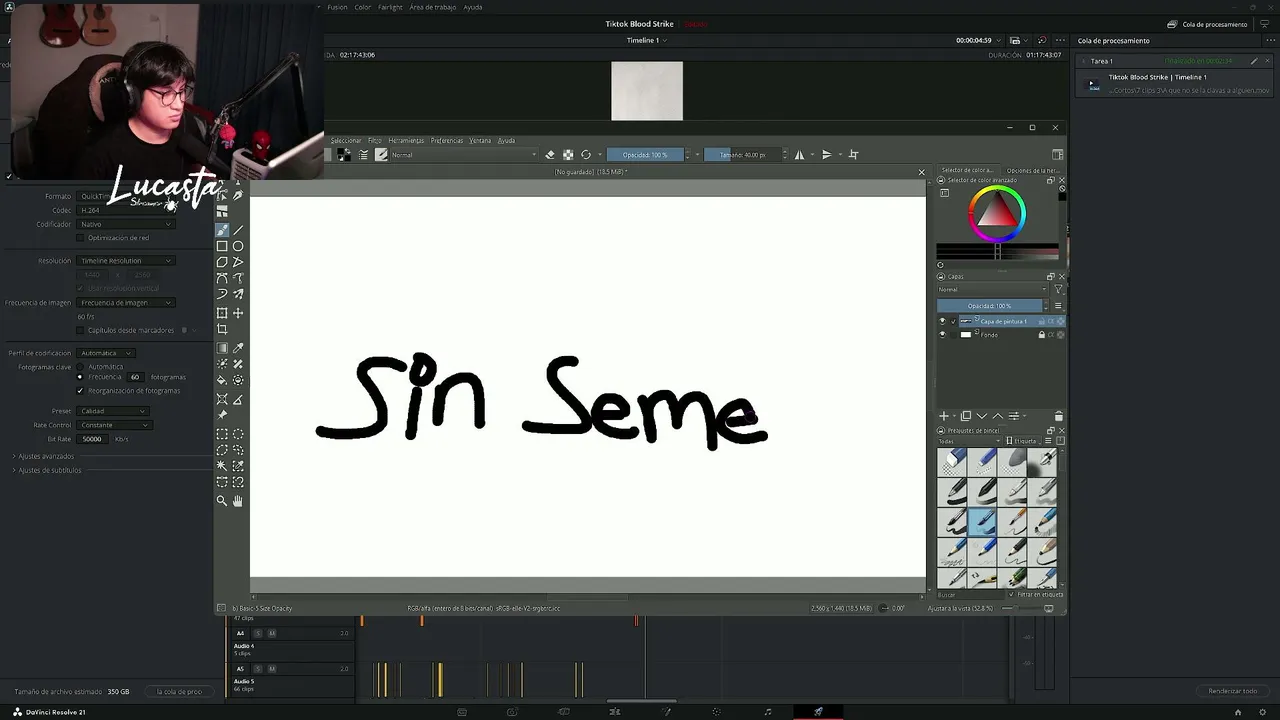This screenshot has width=1280, height=720.
Task: Expand Ajustes avanzados section
Action: 45,456
